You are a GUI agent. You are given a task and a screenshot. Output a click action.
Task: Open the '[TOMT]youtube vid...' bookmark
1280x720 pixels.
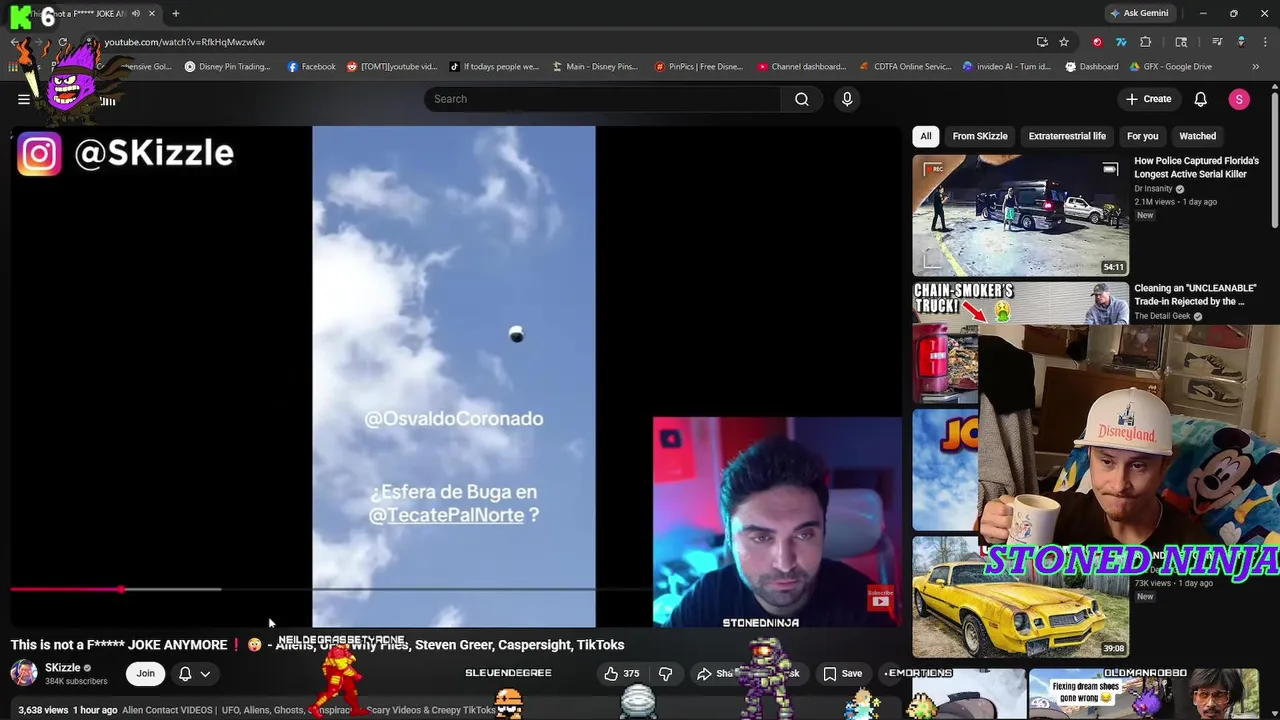[392, 67]
